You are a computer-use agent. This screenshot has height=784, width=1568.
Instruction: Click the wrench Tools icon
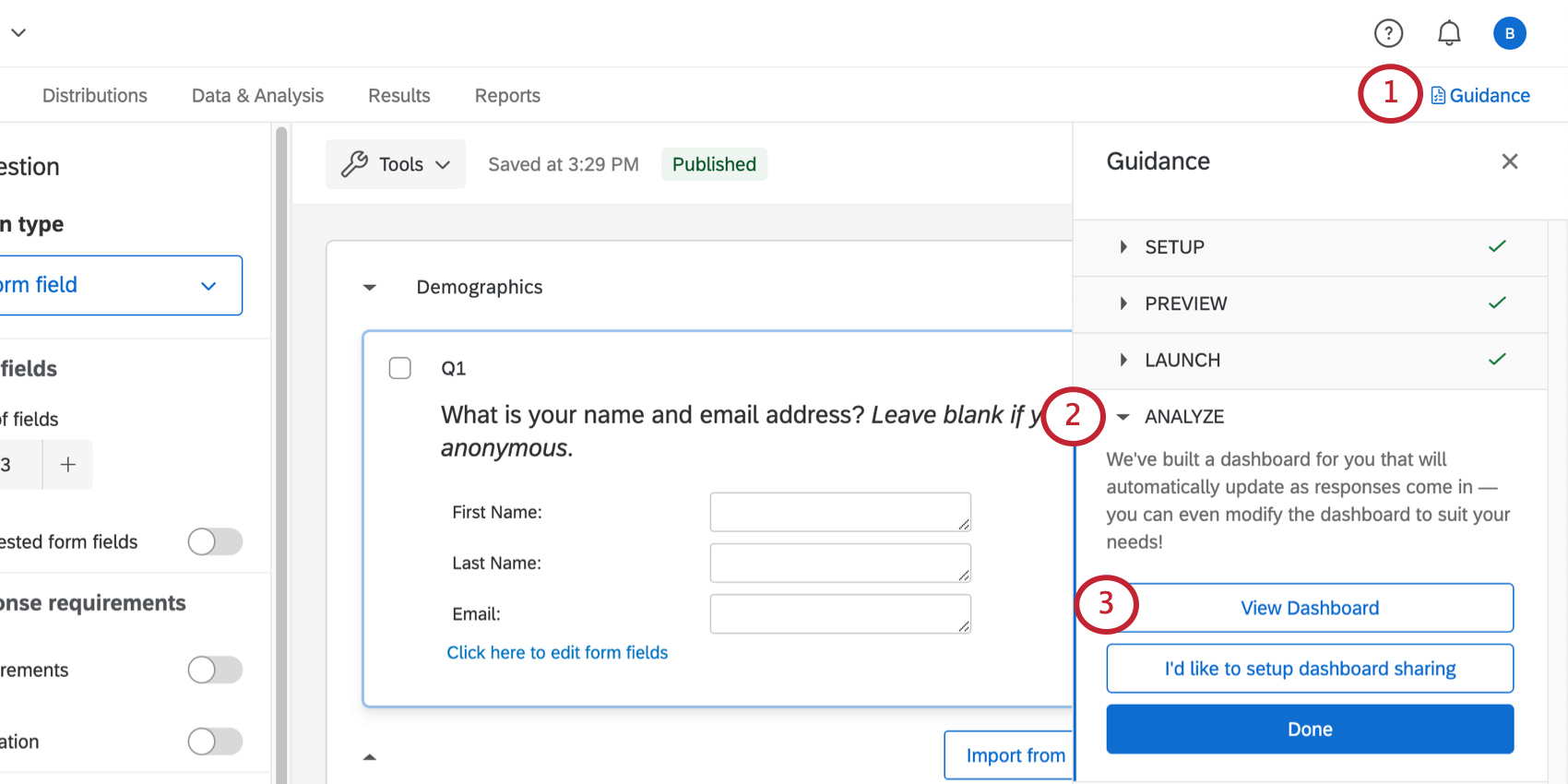(355, 164)
